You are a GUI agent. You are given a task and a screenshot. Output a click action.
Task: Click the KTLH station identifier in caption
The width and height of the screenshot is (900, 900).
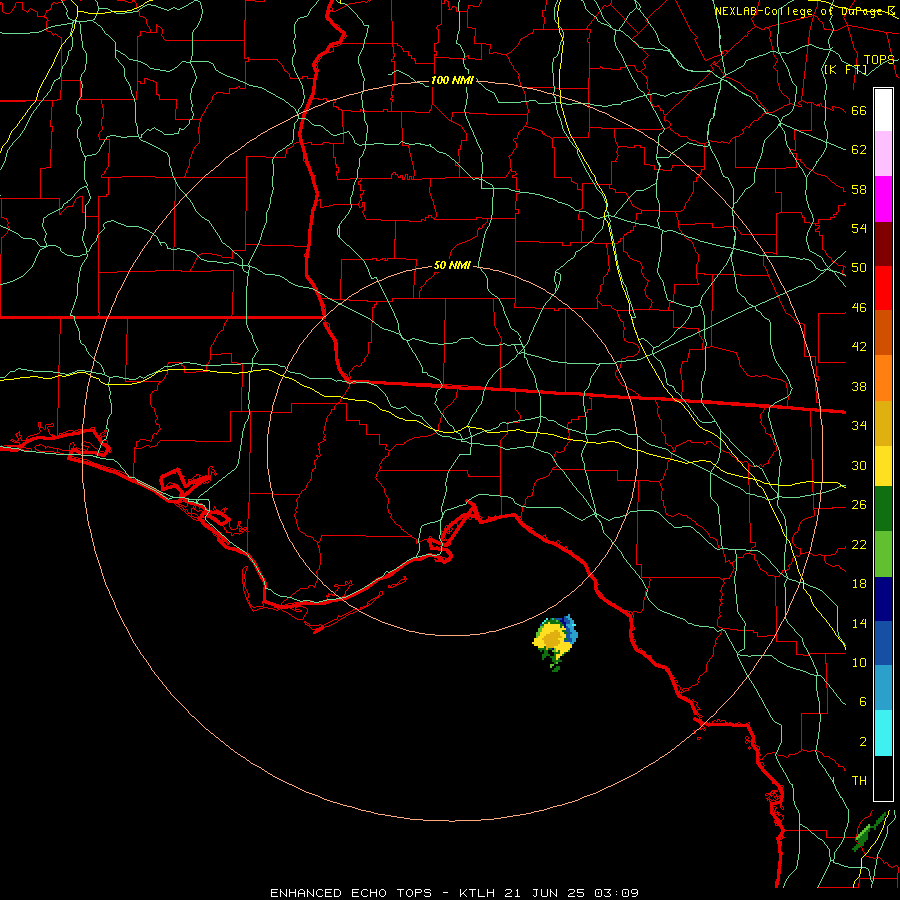(x=478, y=893)
